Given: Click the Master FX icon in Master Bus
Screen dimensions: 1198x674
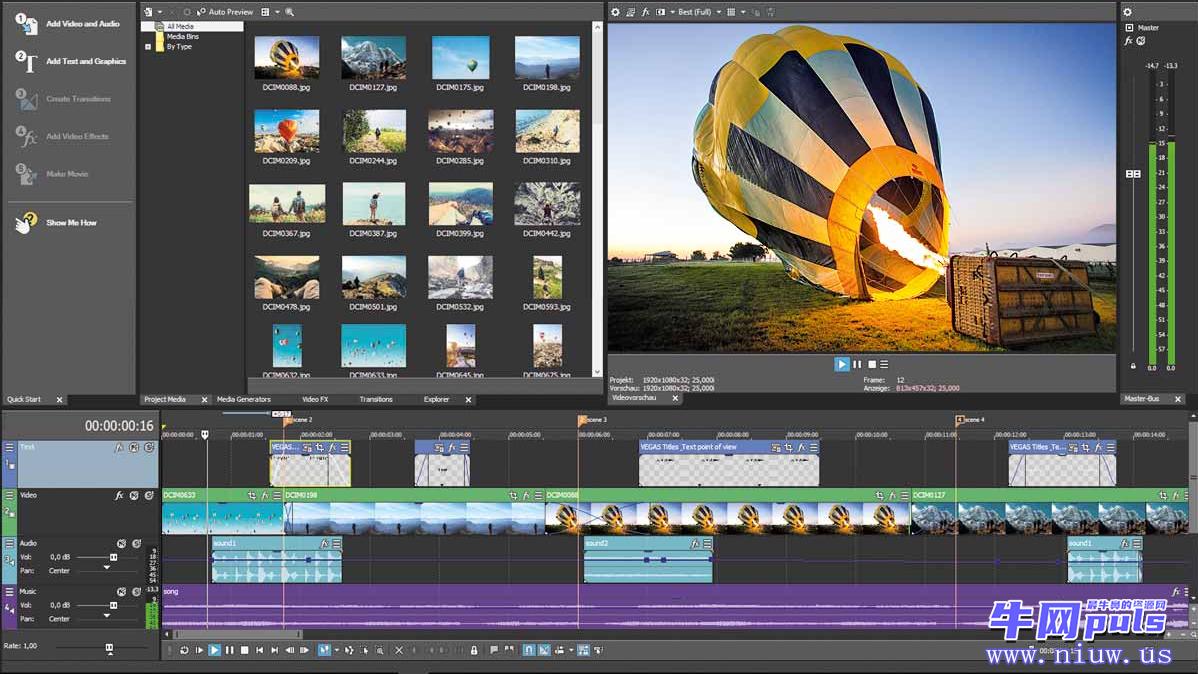Looking at the screenshot, I should [1128, 41].
